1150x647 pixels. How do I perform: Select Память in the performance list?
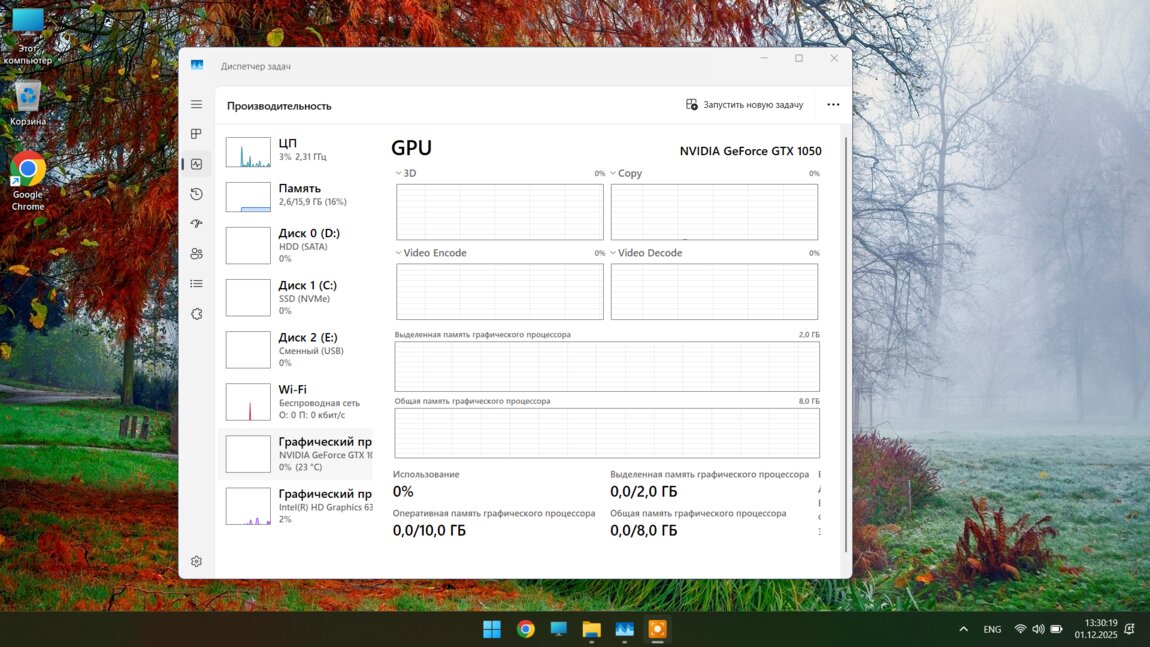295,195
